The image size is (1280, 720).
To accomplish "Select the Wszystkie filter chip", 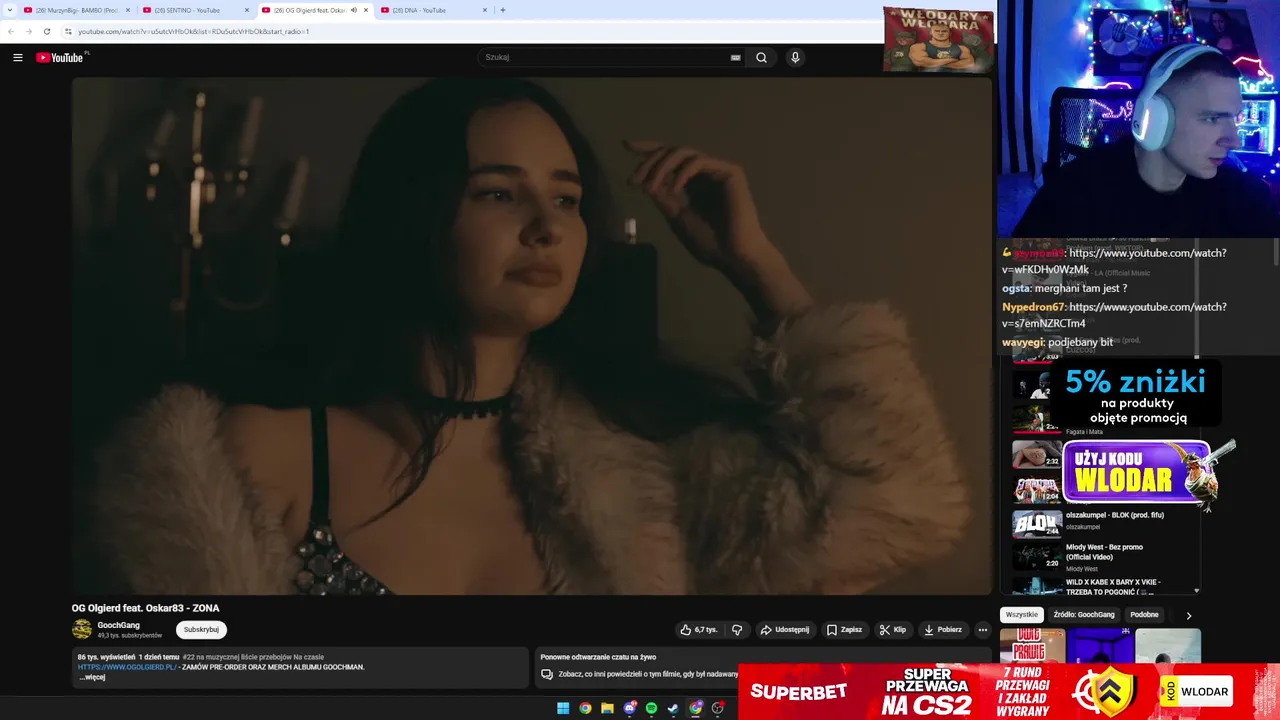I will click(x=1022, y=615).
